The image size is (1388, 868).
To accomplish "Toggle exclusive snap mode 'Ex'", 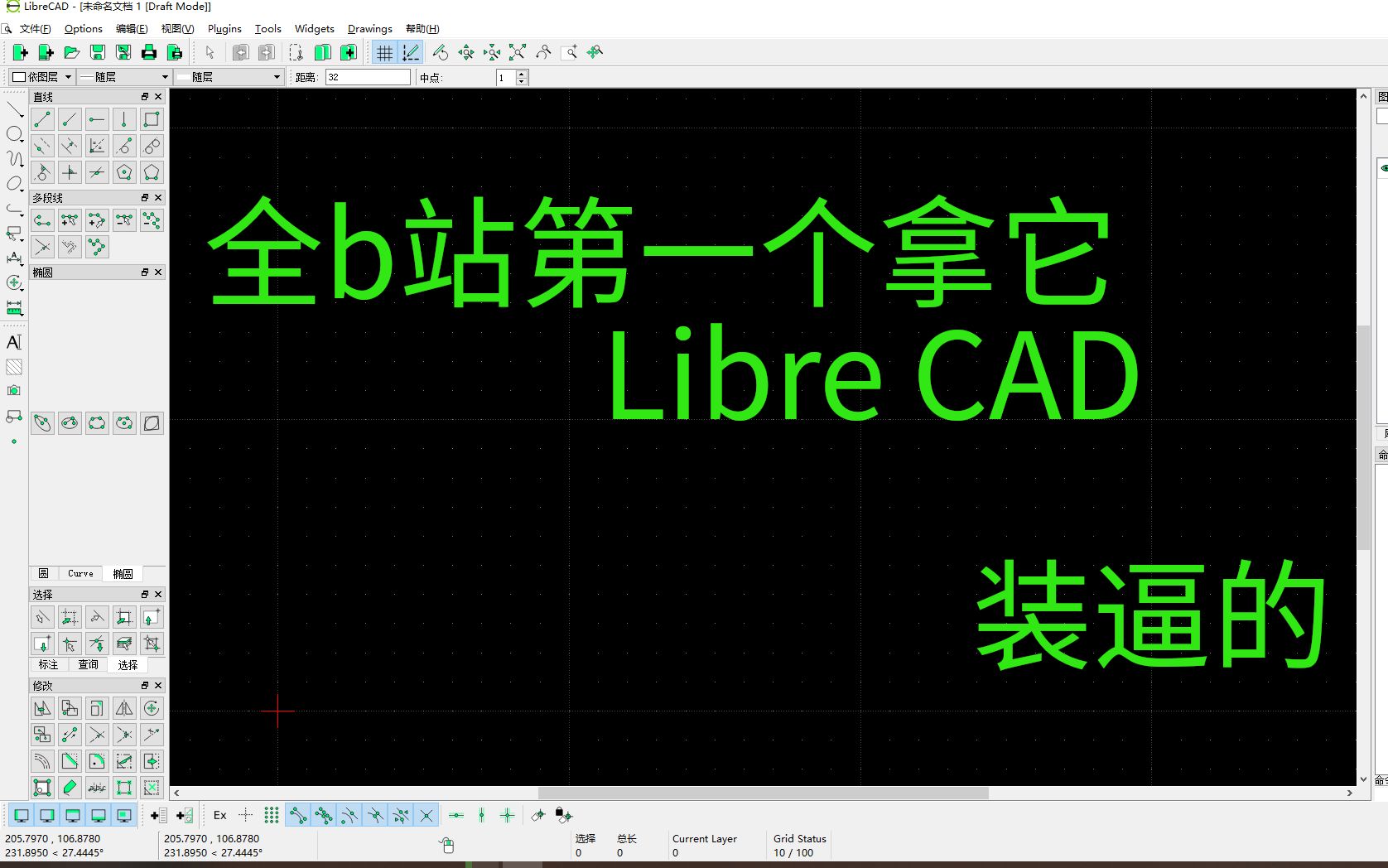I will (x=220, y=816).
